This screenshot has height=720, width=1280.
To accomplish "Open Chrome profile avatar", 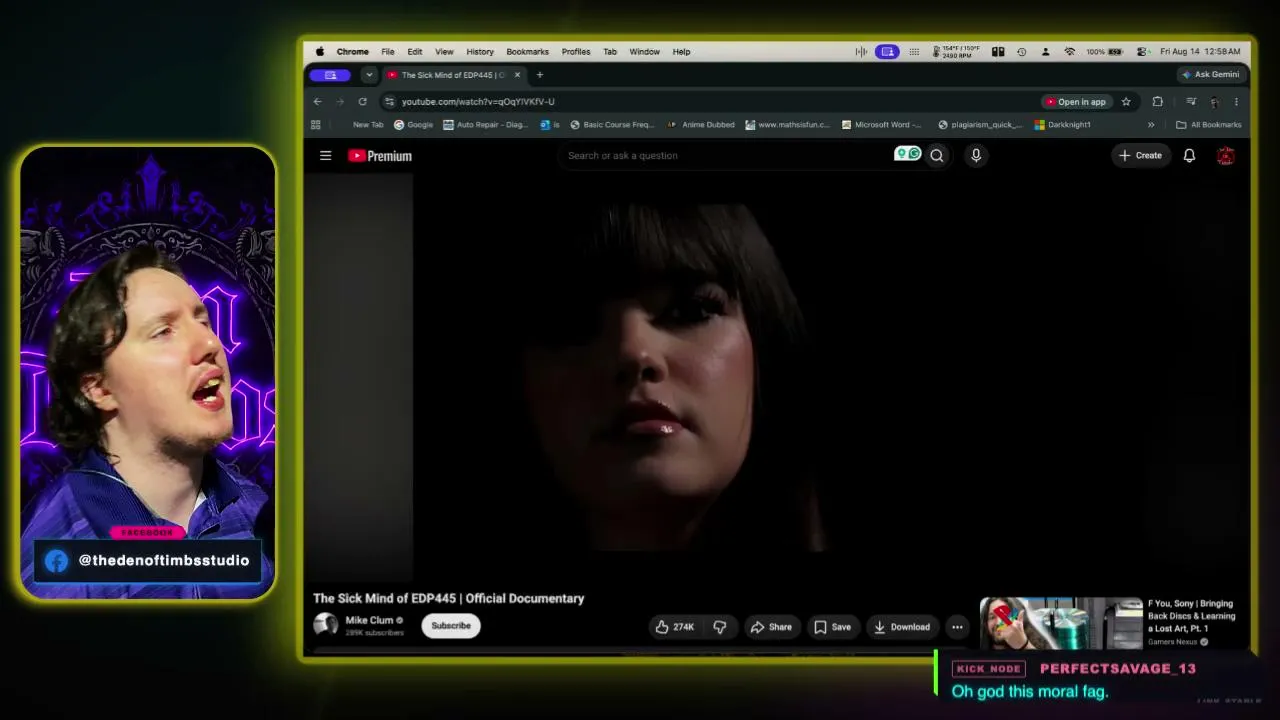I will pyautogui.click(x=1214, y=101).
